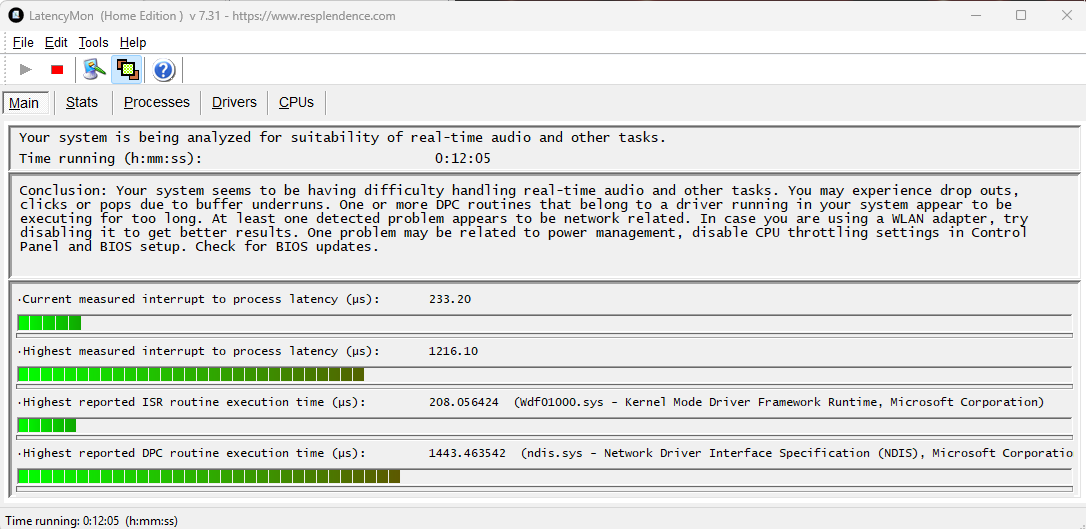Switch to the Drivers tab
The image size is (1086, 529).
coord(234,102)
